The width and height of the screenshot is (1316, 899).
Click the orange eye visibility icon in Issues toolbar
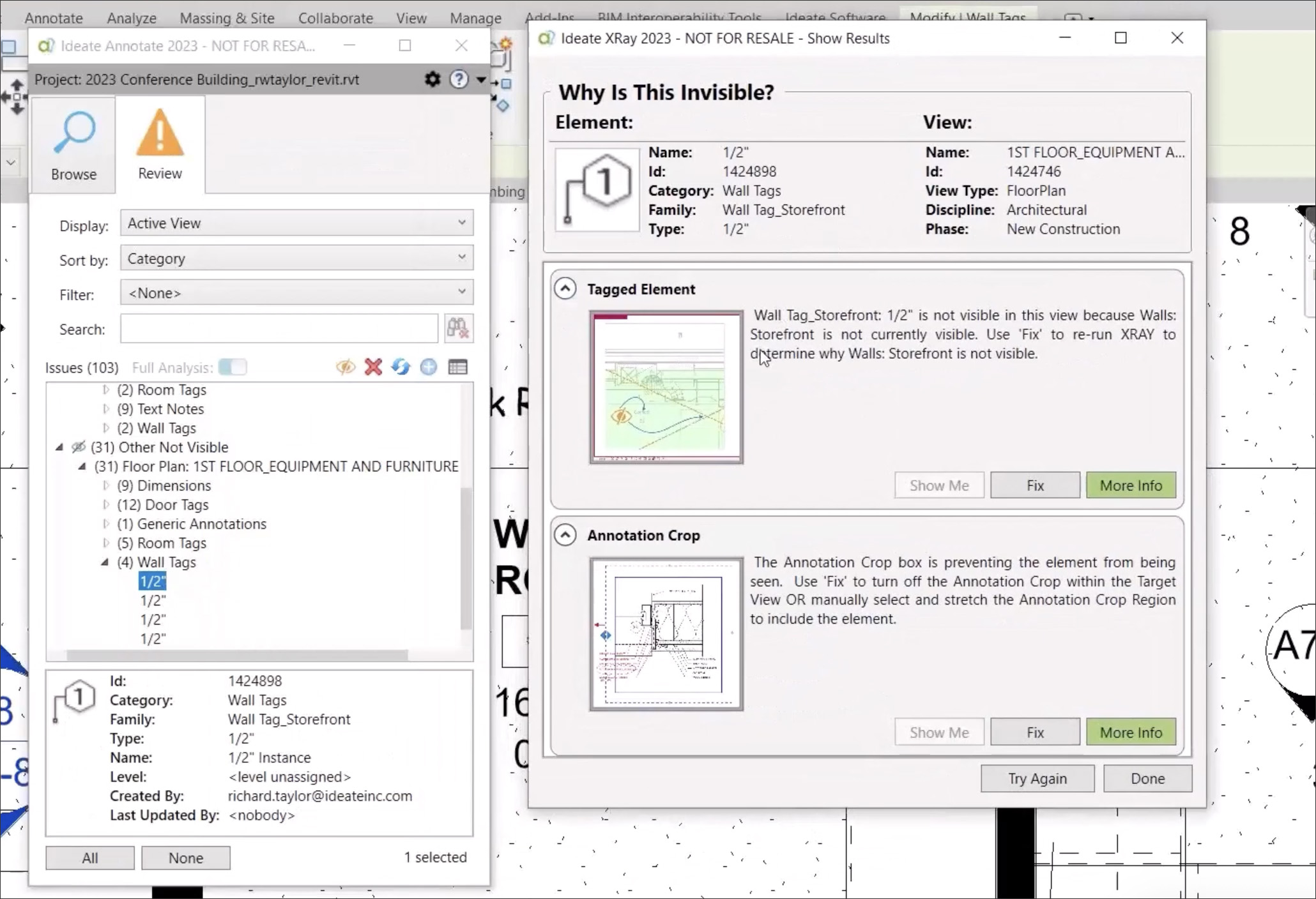346,367
